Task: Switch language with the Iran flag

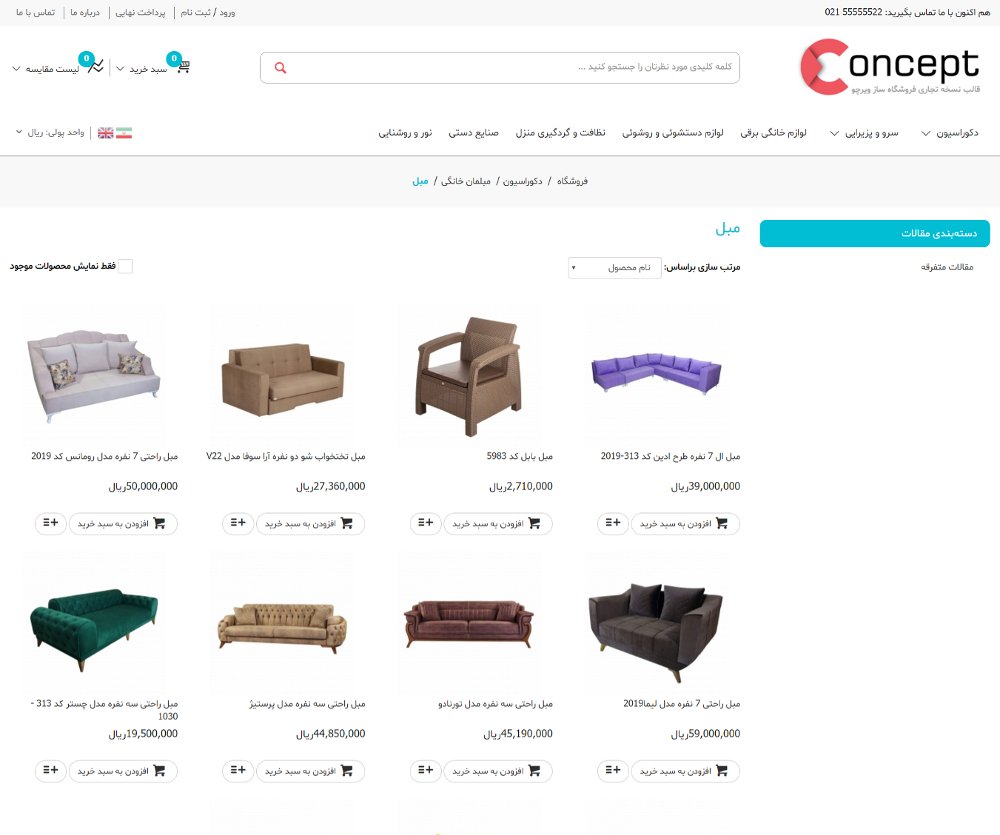Action: 124,133
